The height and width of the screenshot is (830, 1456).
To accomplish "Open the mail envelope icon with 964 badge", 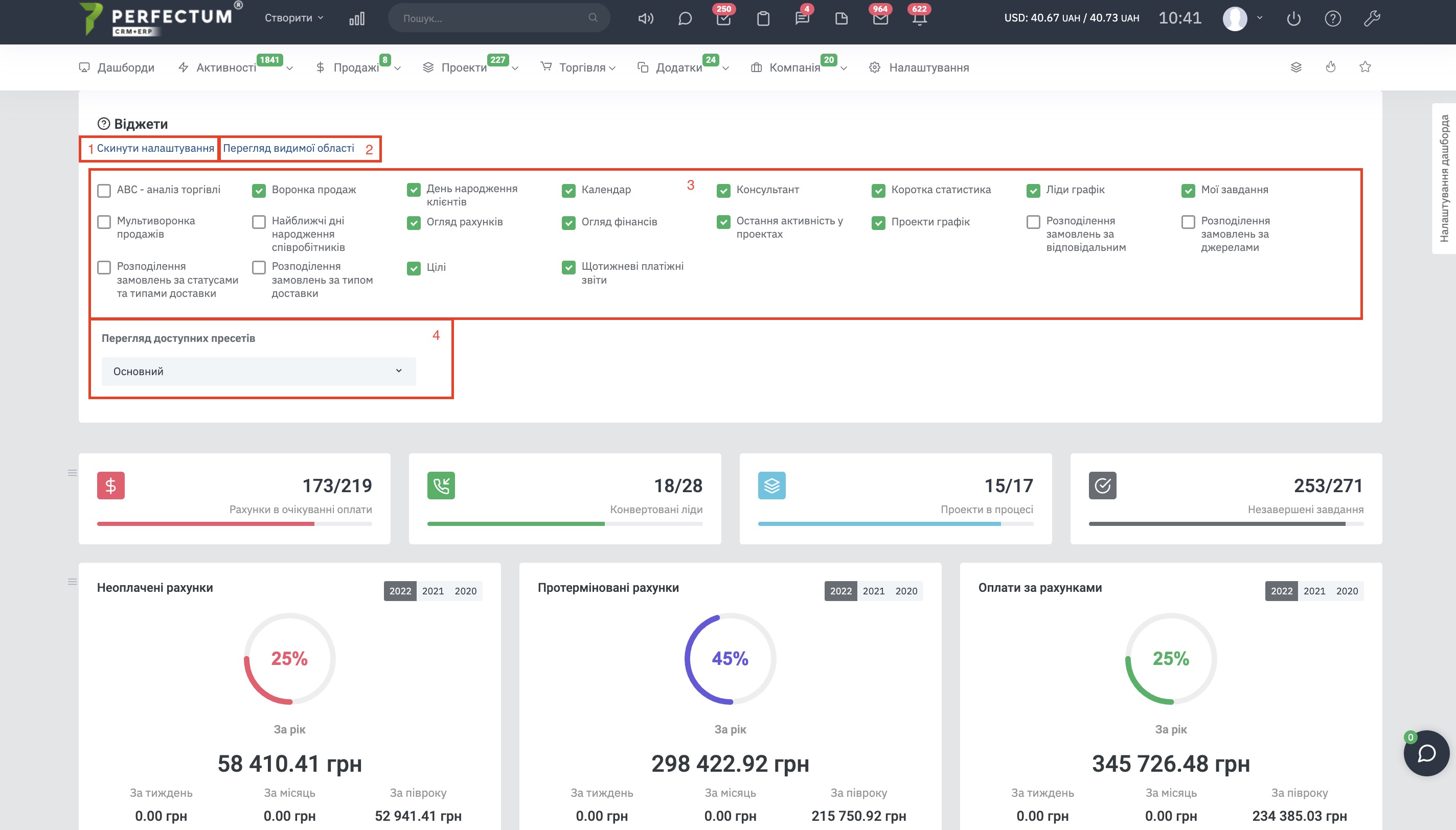I will click(880, 18).
